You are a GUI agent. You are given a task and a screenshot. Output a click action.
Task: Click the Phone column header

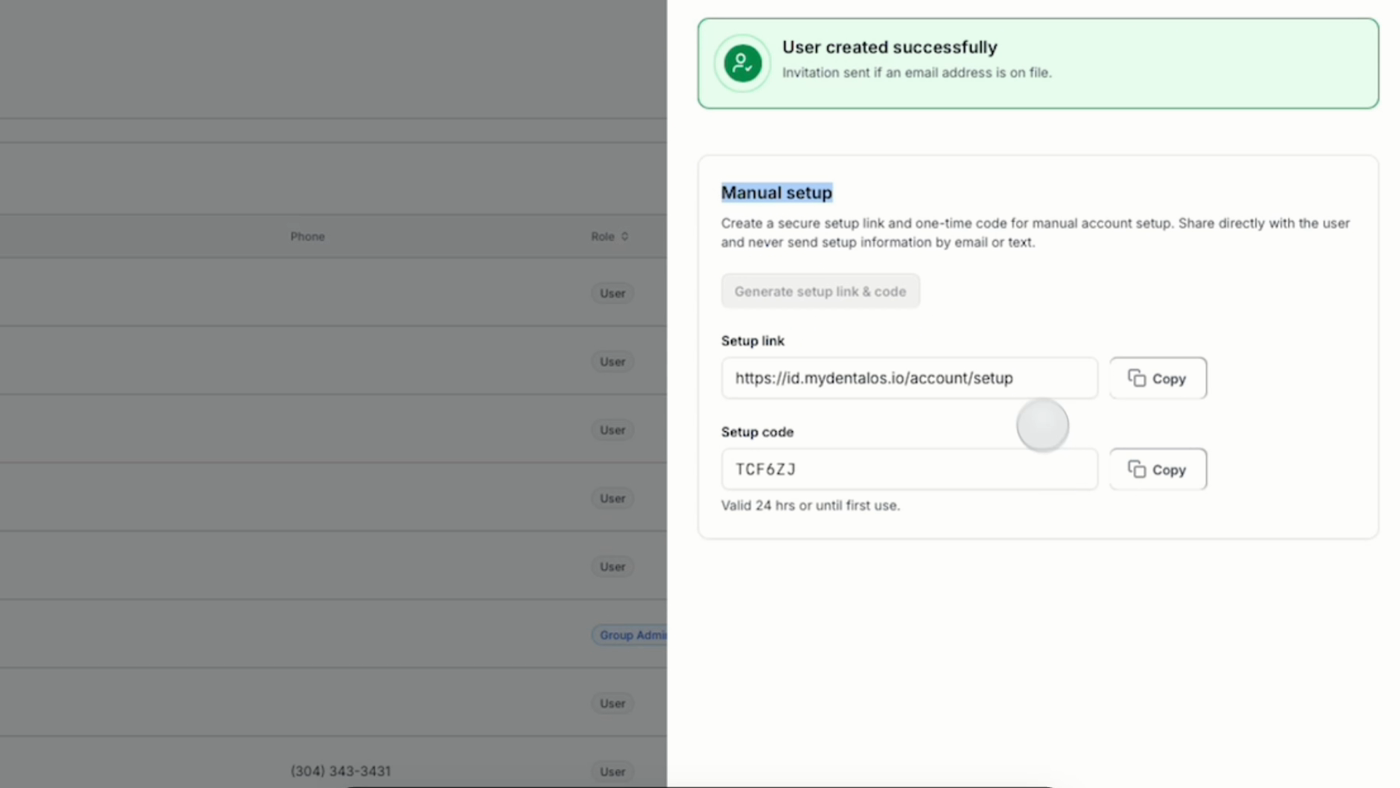coord(308,237)
